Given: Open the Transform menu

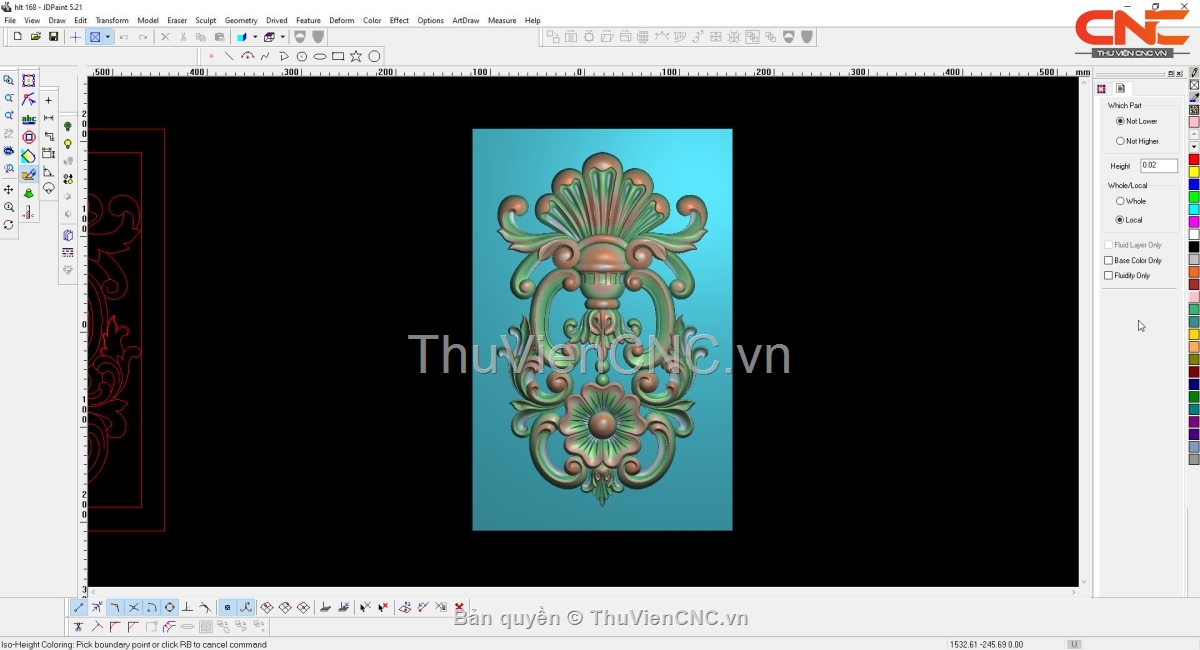Looking at the screenshot, I should tap(112, 20).
